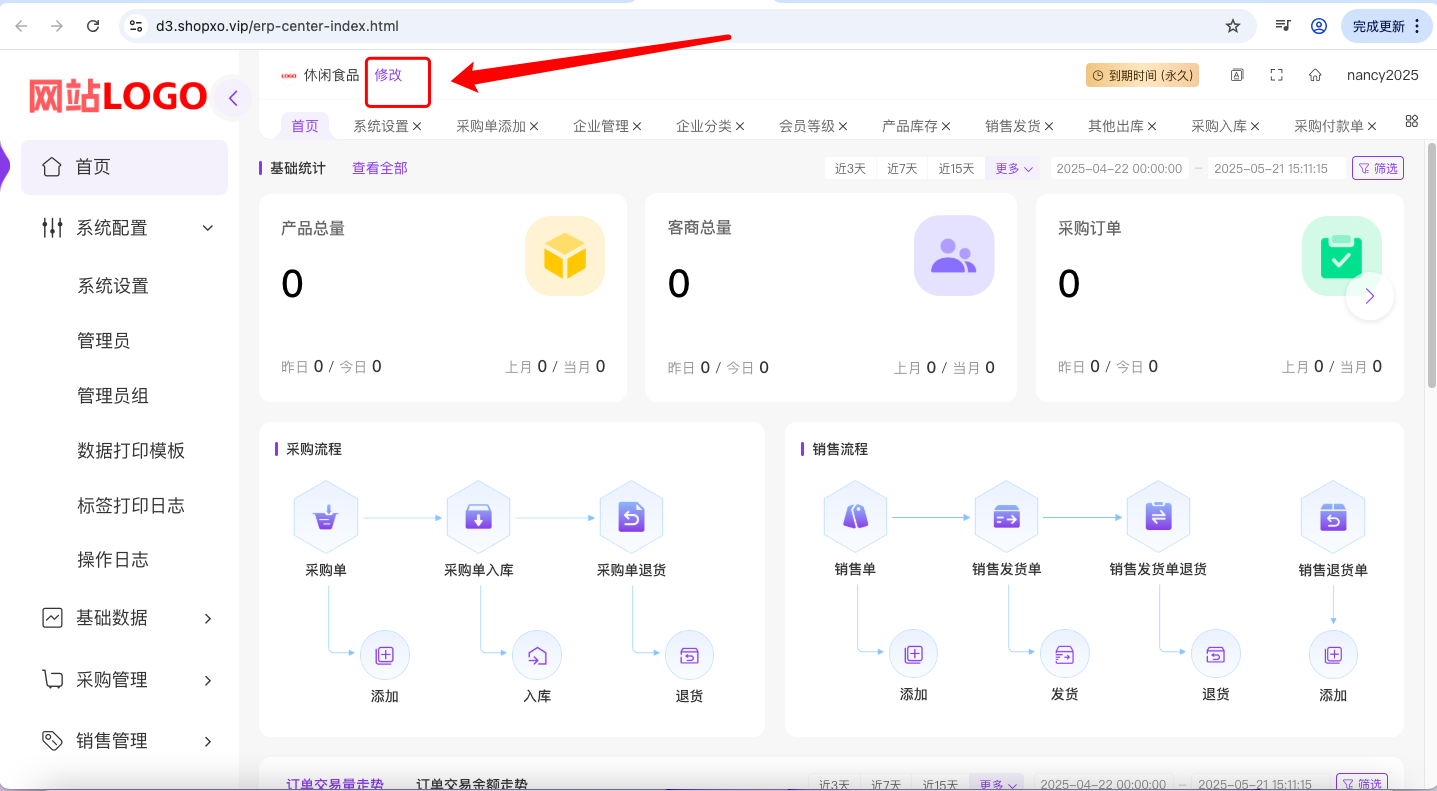The height and width of the screenshot is (791, 1437).
Task: Click the browser address bar URL
Action: [277, 26]
